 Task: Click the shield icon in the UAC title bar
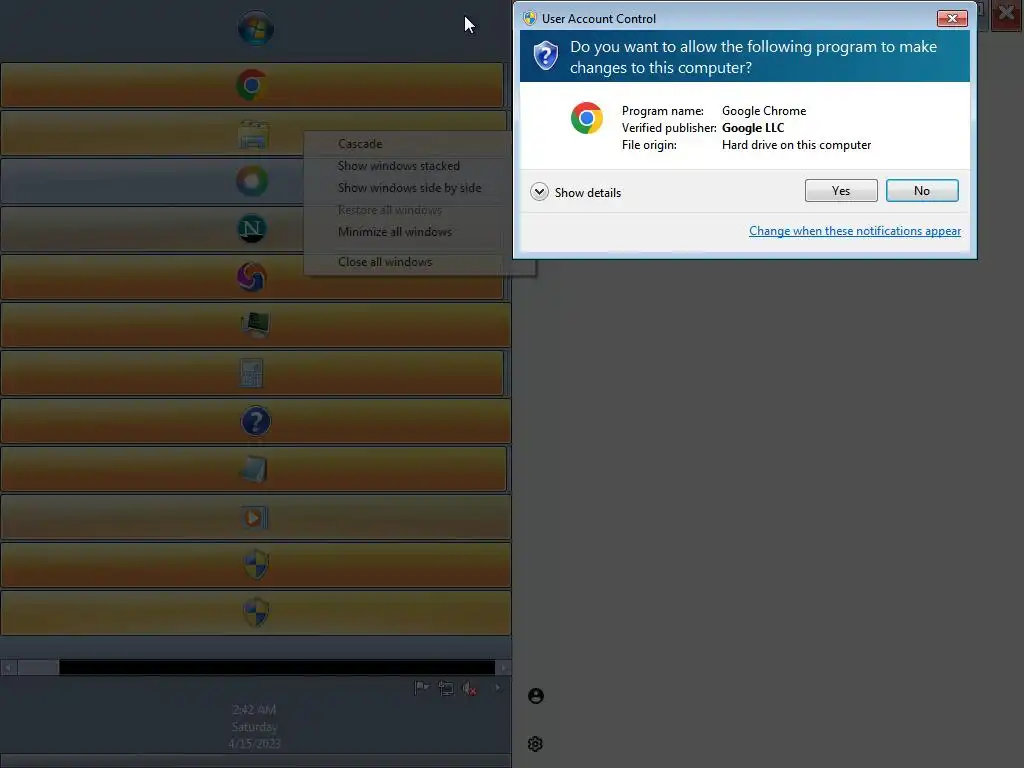tap(530, 18)
